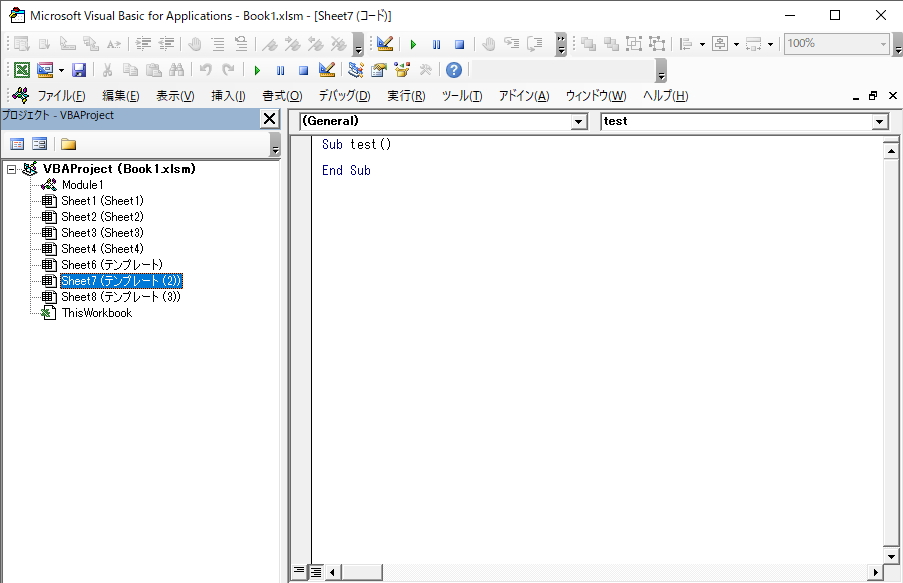Indent the selected code lines
The width and height of the screenshot is (903, 583).
tap(143, 44)
